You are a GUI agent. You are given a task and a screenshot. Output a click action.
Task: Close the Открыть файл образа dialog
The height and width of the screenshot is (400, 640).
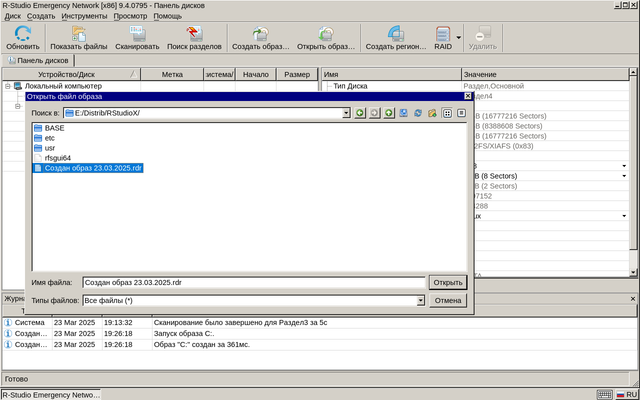[x=468, y=96]
